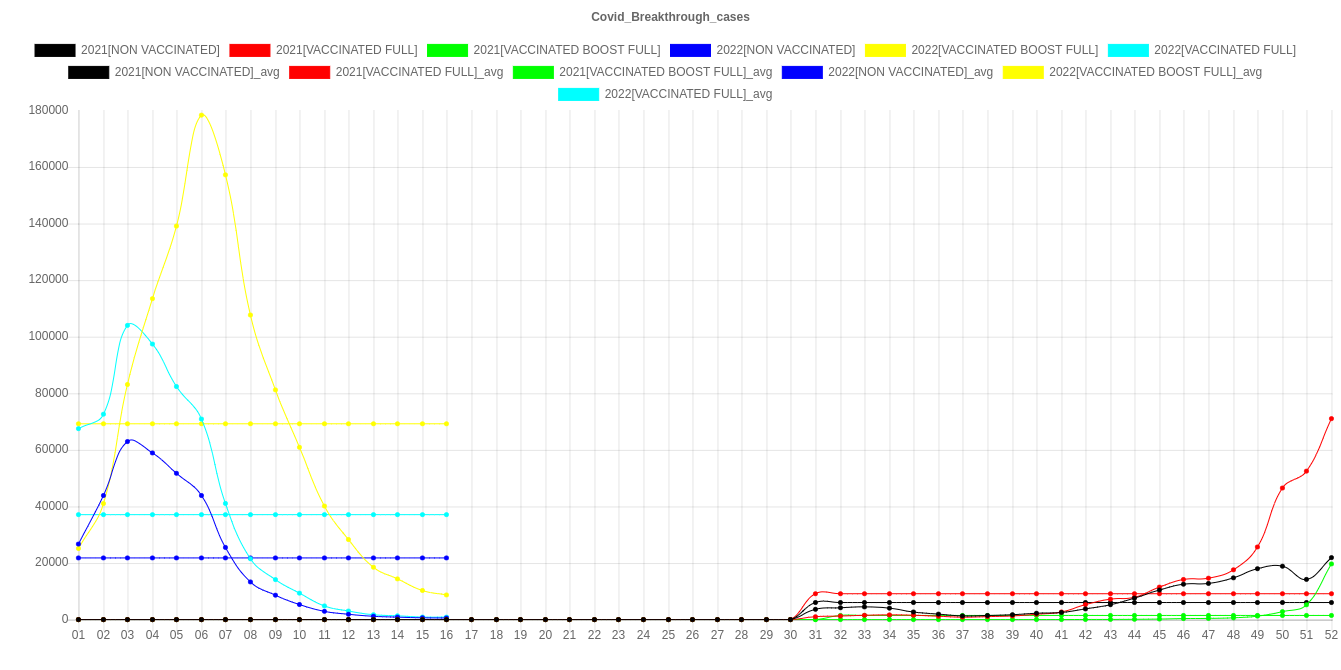The image size is (1341, 670).
Task: Toggle the 2021[VACCINATED FULL] legend entry
Action: [x=346, y=50]
